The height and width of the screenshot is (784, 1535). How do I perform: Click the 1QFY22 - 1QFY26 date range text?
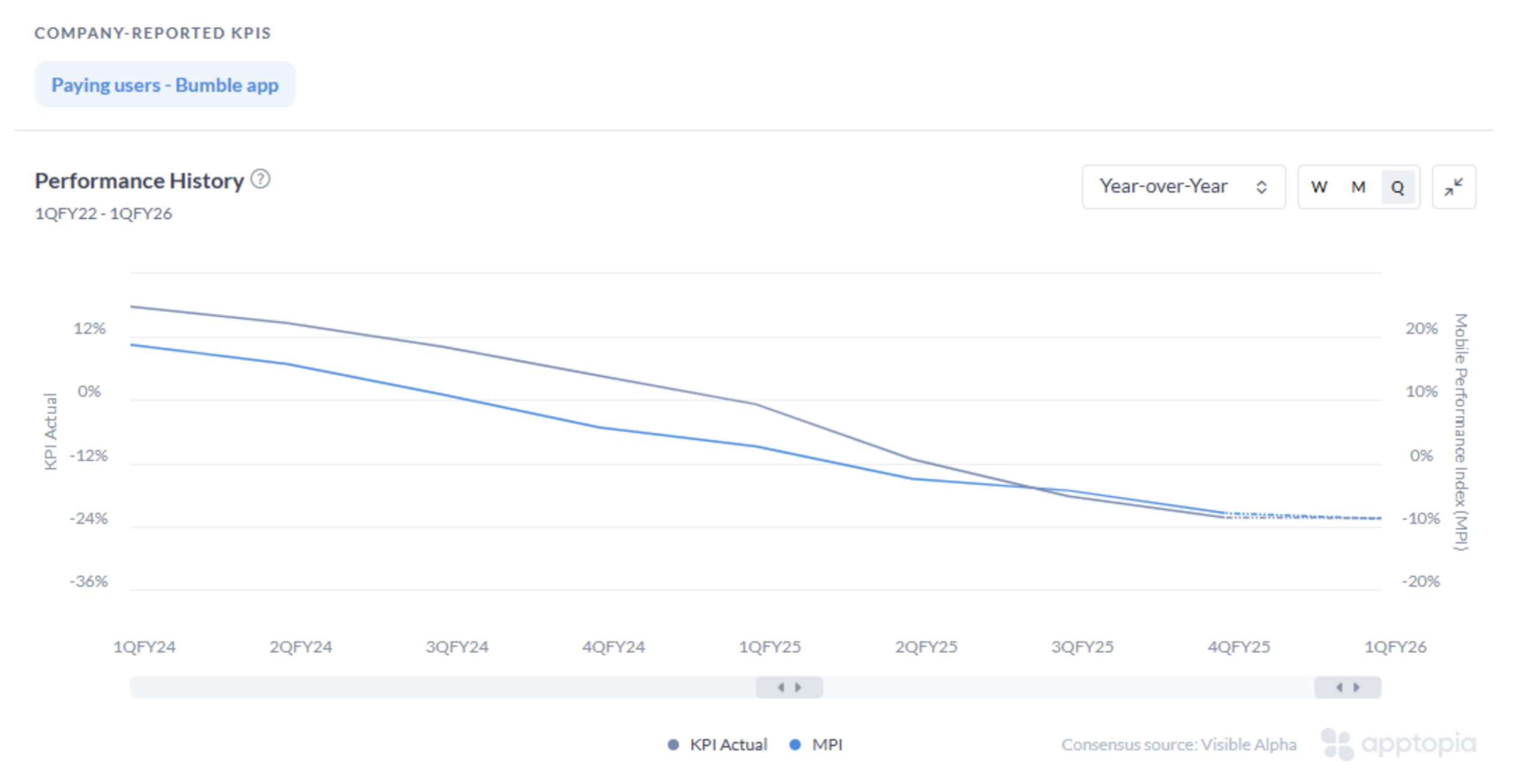tap(103, 213)
